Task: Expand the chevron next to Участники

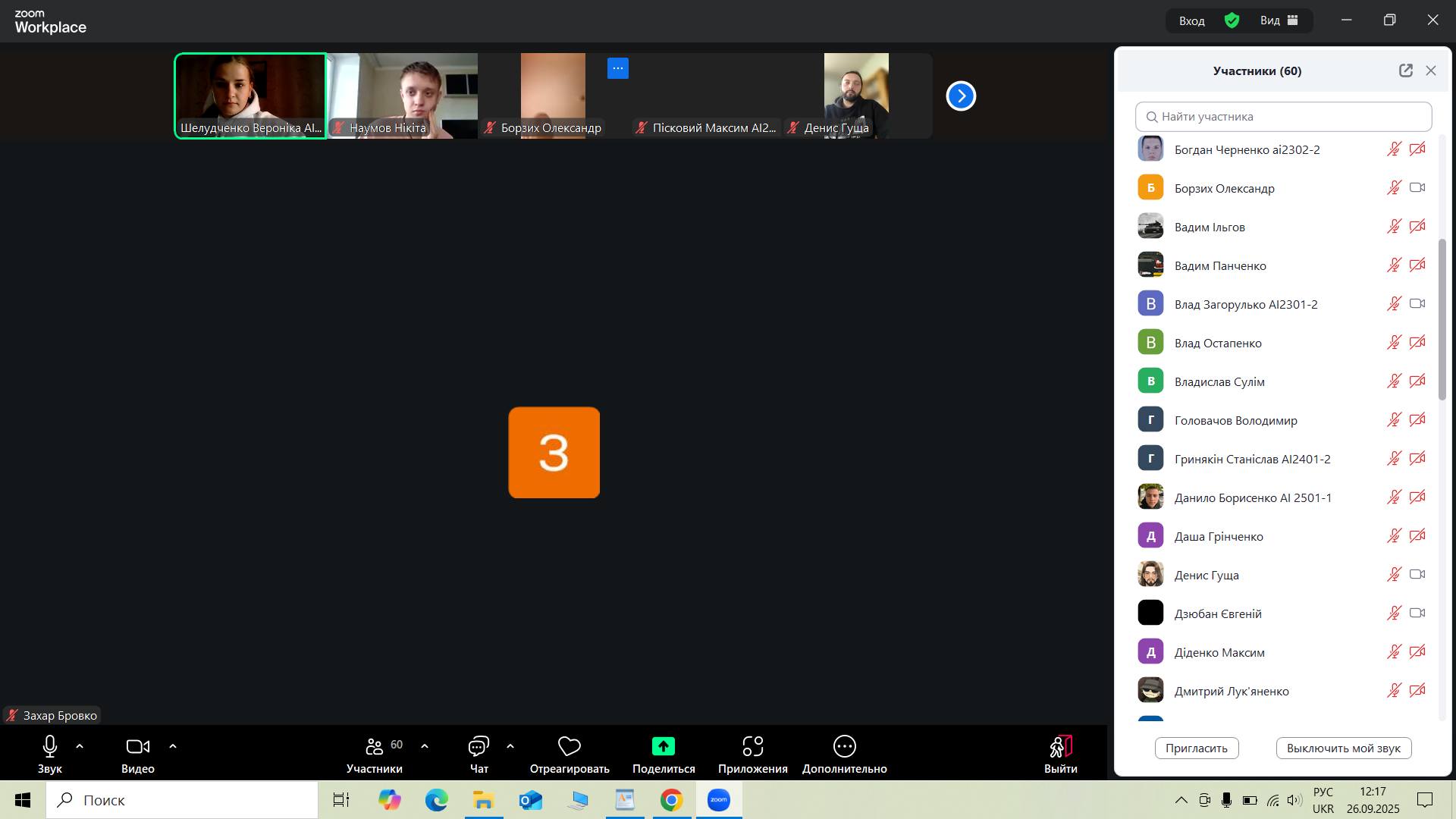Action: (x=425, y=747)
